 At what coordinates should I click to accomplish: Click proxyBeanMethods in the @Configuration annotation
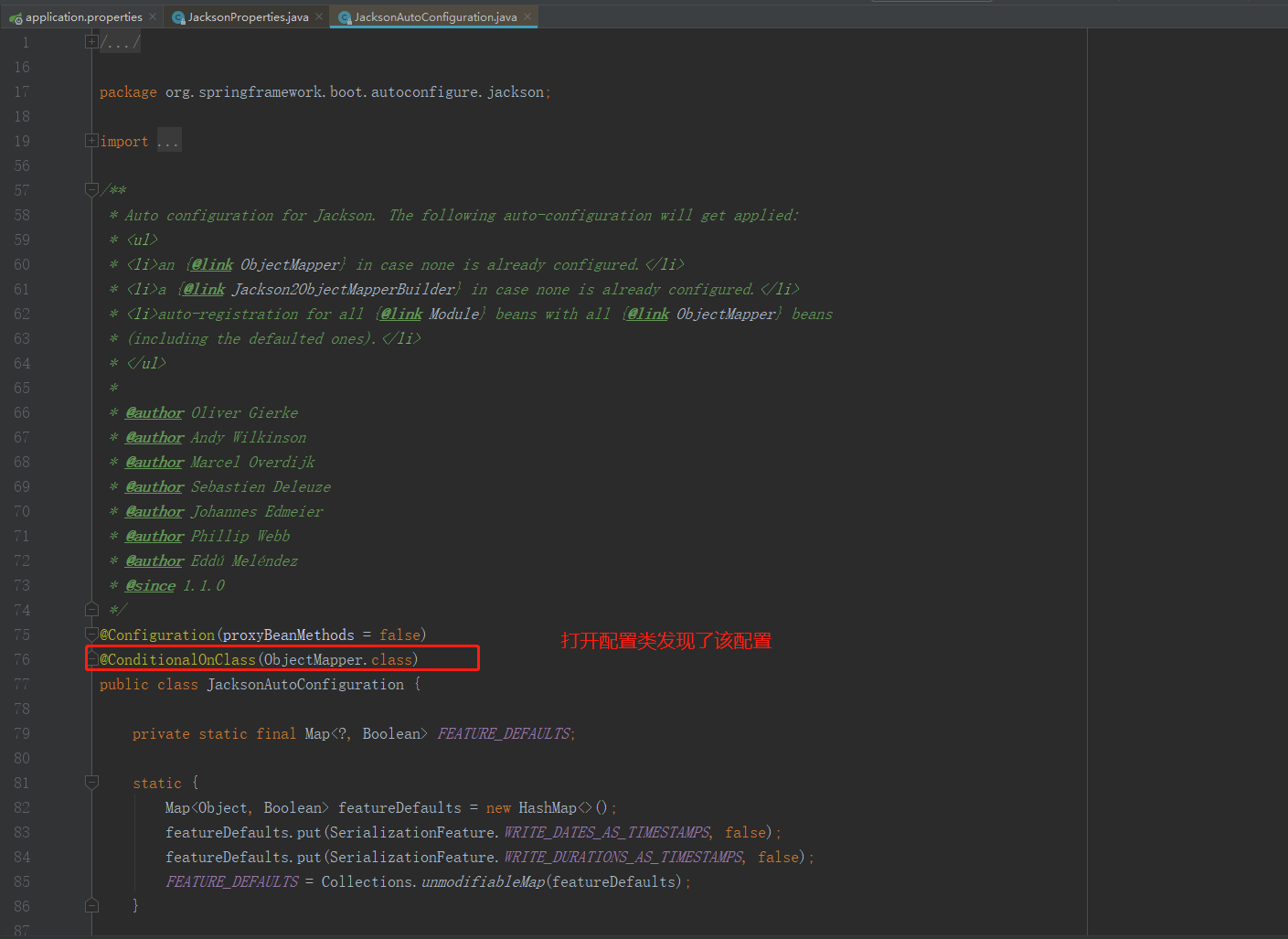(288, 635)
